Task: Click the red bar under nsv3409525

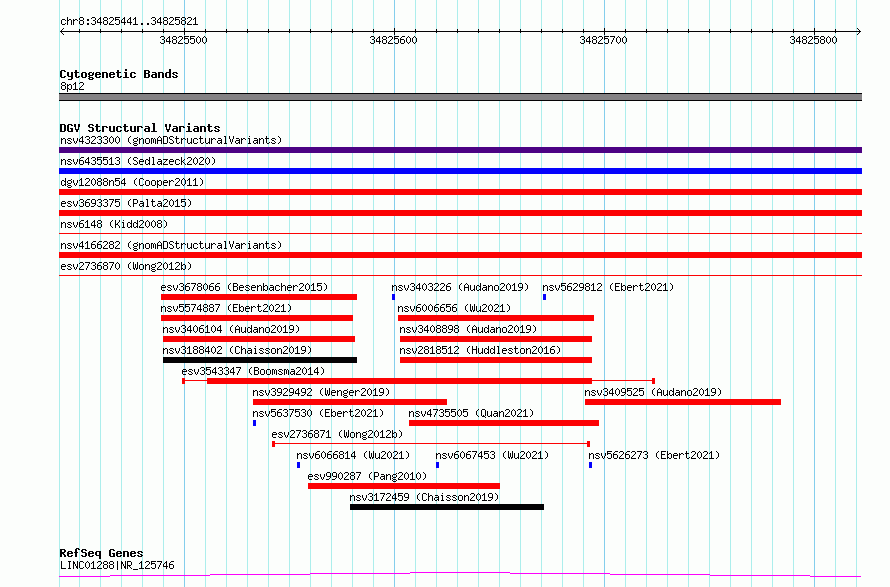Action: (x=683, y=402)
